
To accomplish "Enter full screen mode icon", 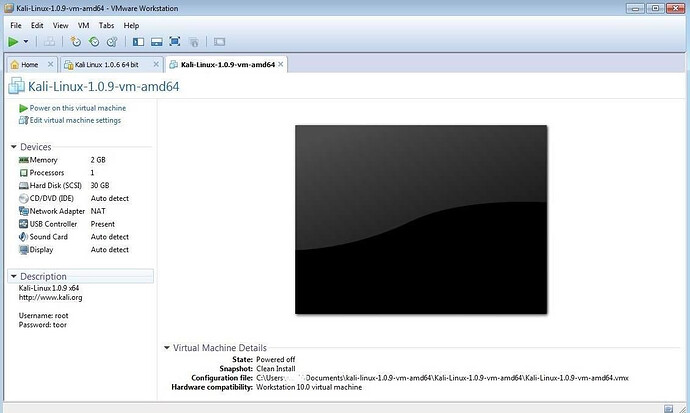I will point(175,42).
